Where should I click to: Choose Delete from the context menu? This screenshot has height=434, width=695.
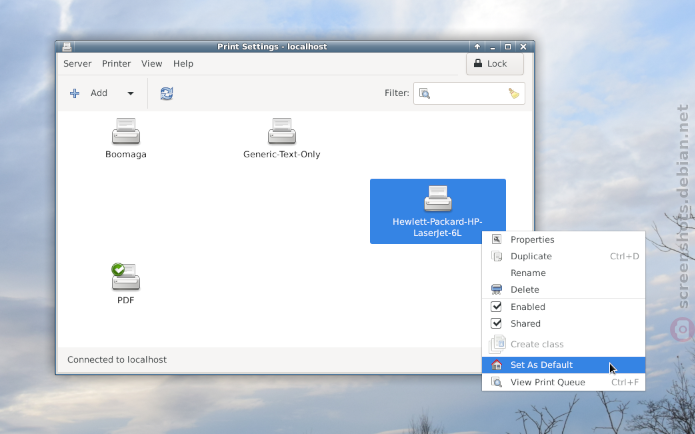pyautogui.click(x=563, y=289)
